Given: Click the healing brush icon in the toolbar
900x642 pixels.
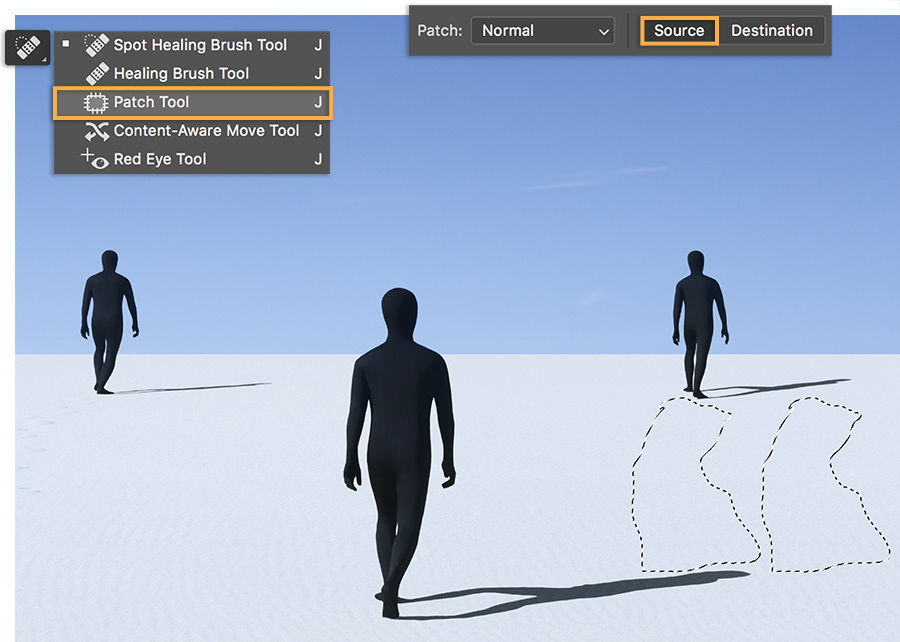Looking at the screenshot, I should [x=25, y=46].
